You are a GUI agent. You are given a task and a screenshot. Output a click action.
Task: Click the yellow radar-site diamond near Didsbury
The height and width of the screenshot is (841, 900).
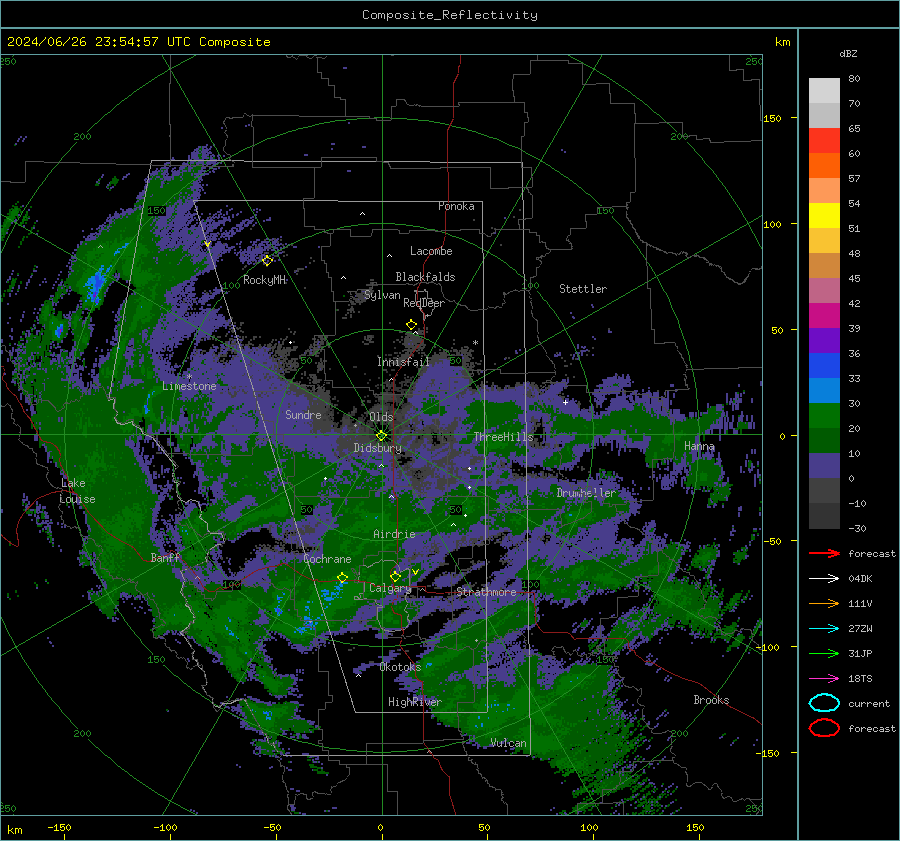[x=381, y=436]
